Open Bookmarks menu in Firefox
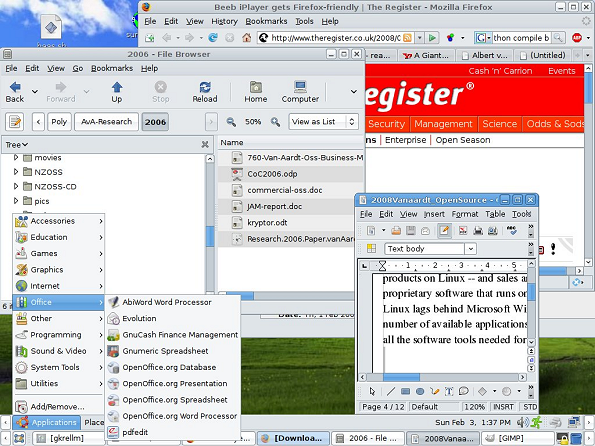The width and height of the screenshot is (595, 446). pos(266,22)
